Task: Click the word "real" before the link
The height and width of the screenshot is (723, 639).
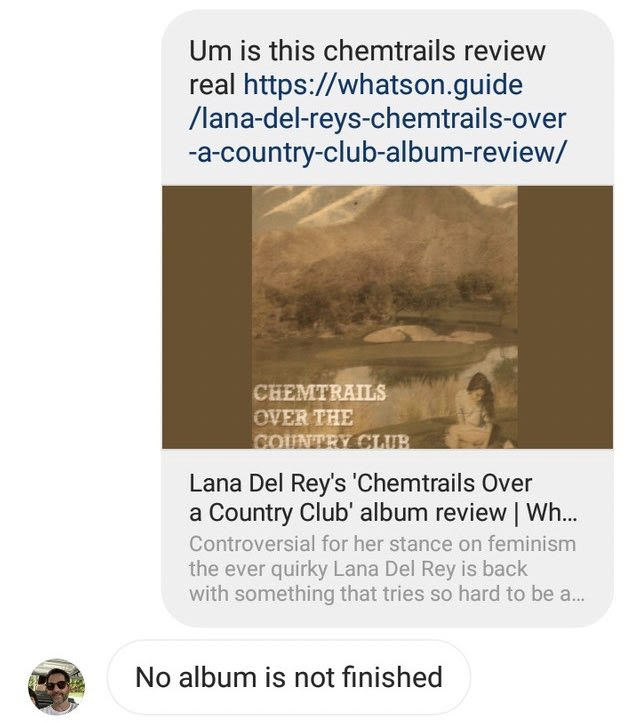Action: click(x=213, y=84)
